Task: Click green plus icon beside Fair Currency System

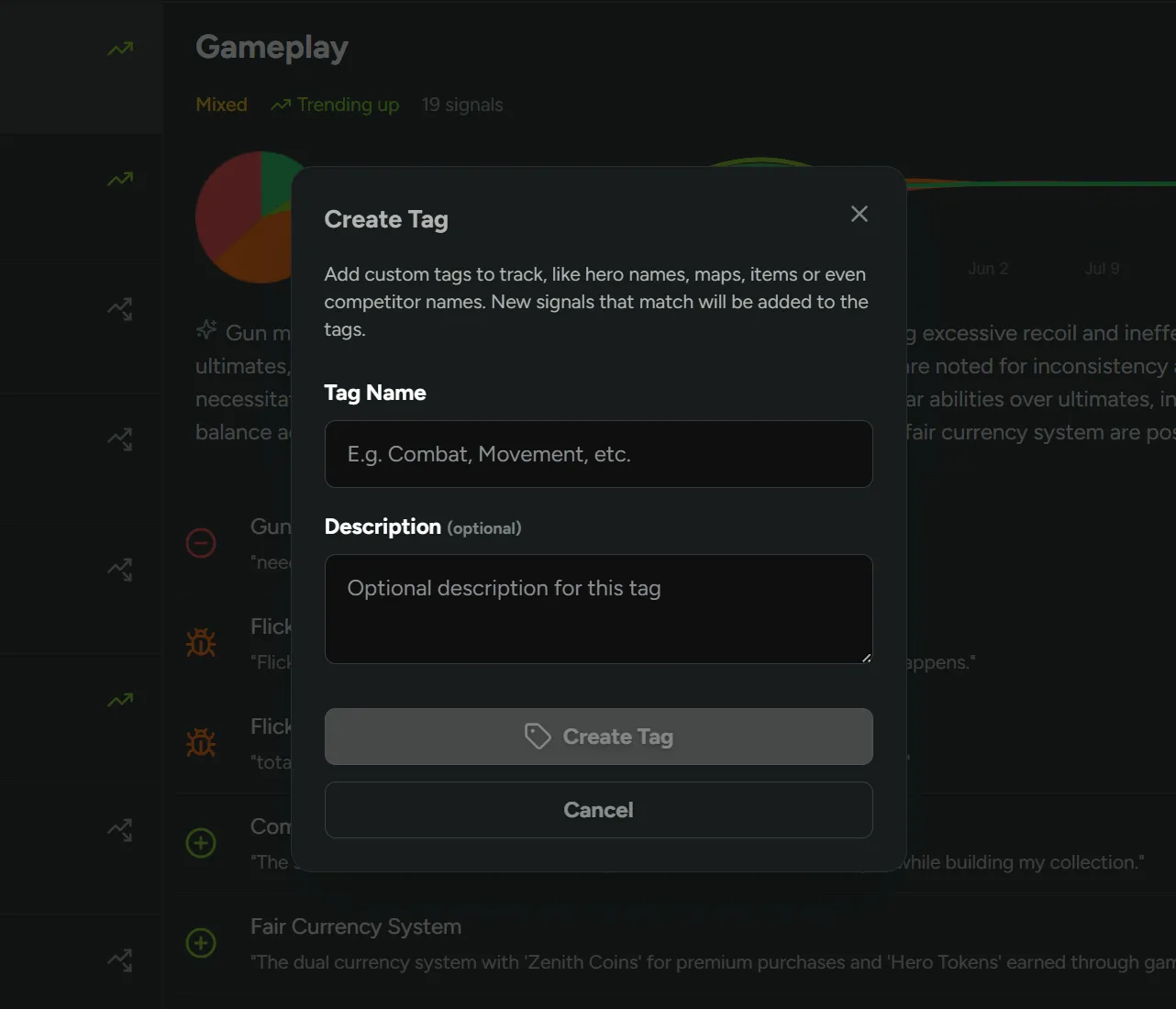Action: tap(201, 943)
